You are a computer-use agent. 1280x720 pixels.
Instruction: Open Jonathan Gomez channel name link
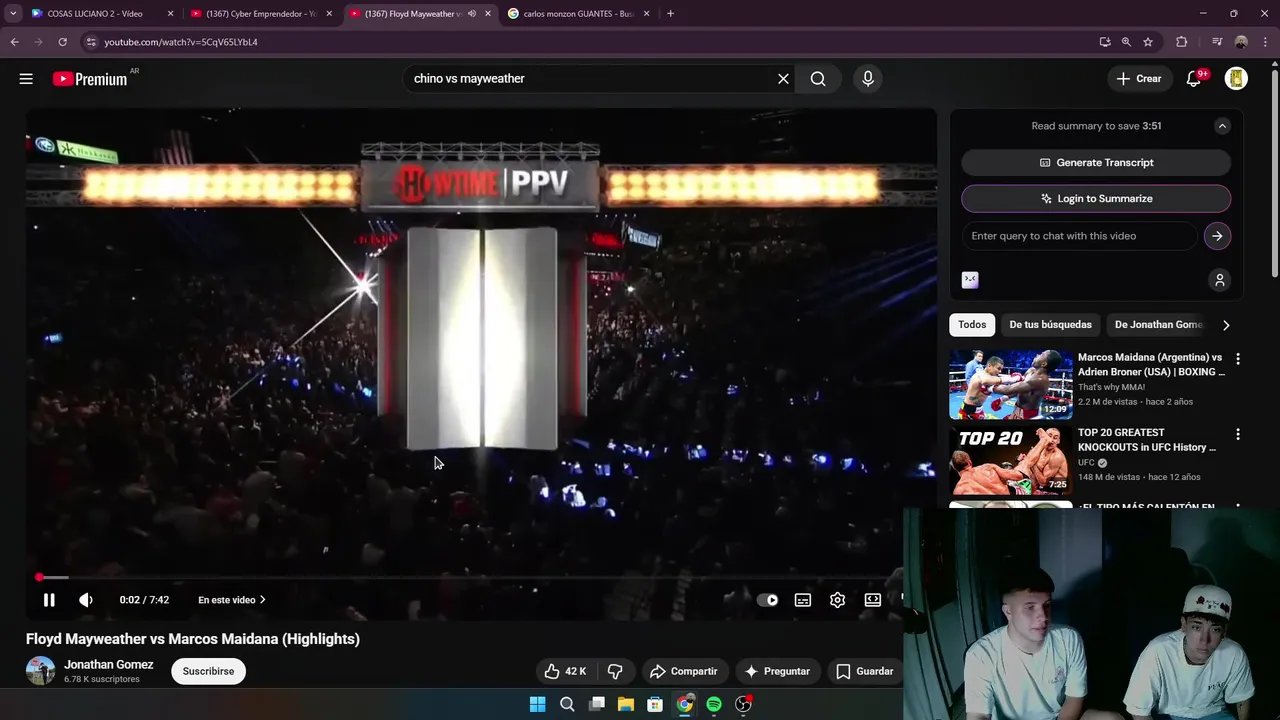(109, 665)
